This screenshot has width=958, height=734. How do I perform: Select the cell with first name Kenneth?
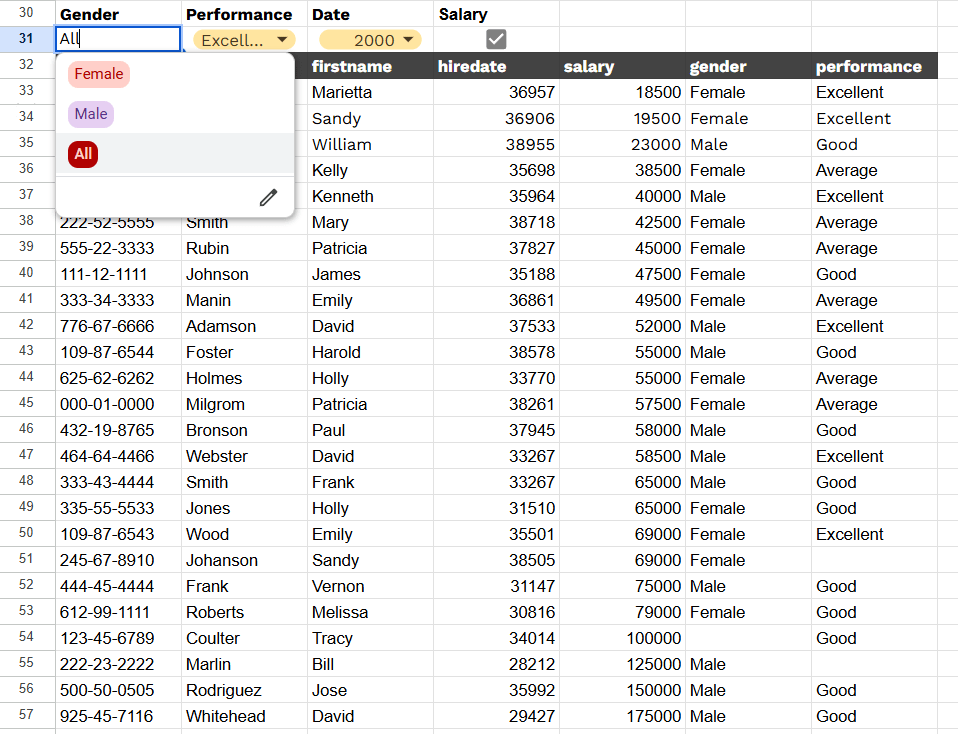tap(370, 196)
